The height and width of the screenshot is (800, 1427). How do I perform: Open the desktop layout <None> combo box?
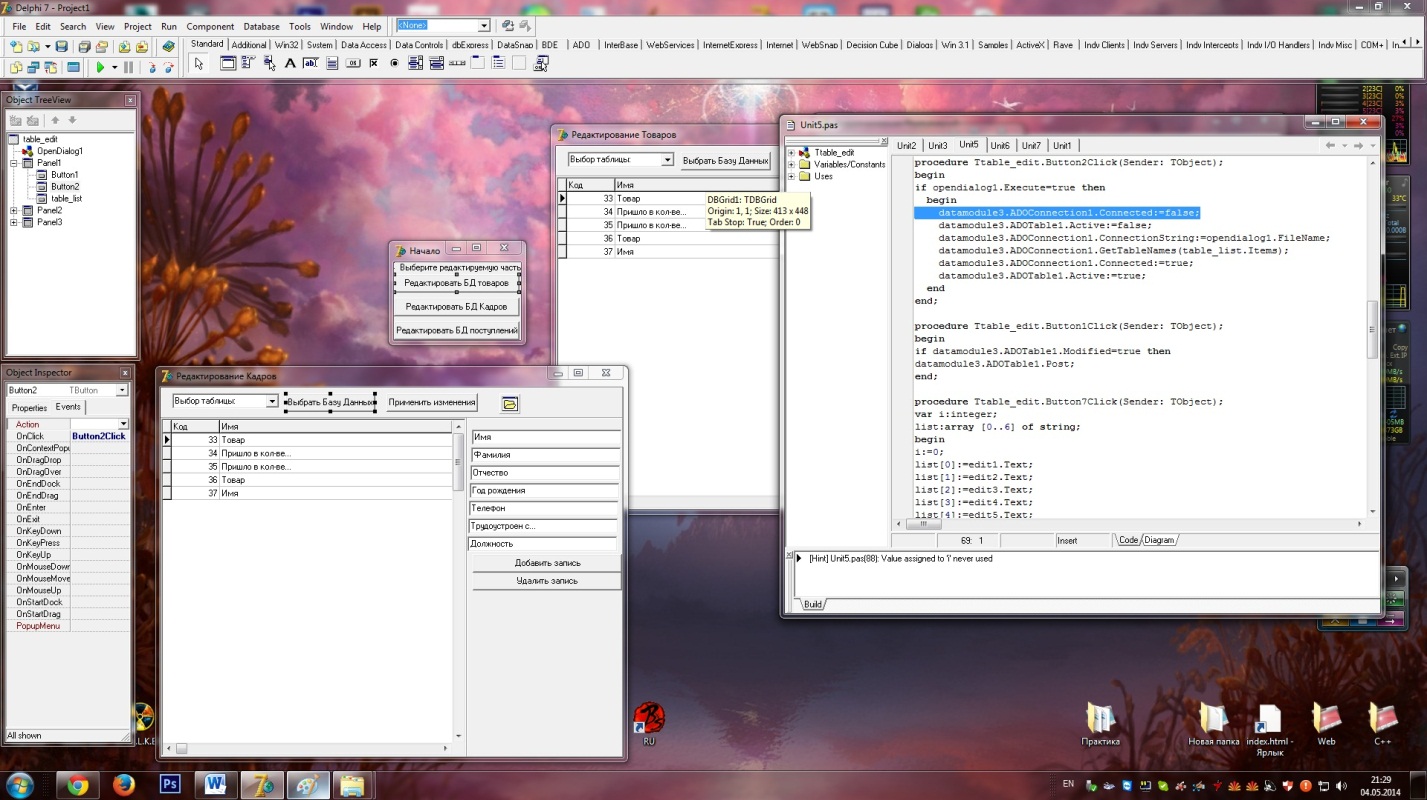click(x=485, y=25)
